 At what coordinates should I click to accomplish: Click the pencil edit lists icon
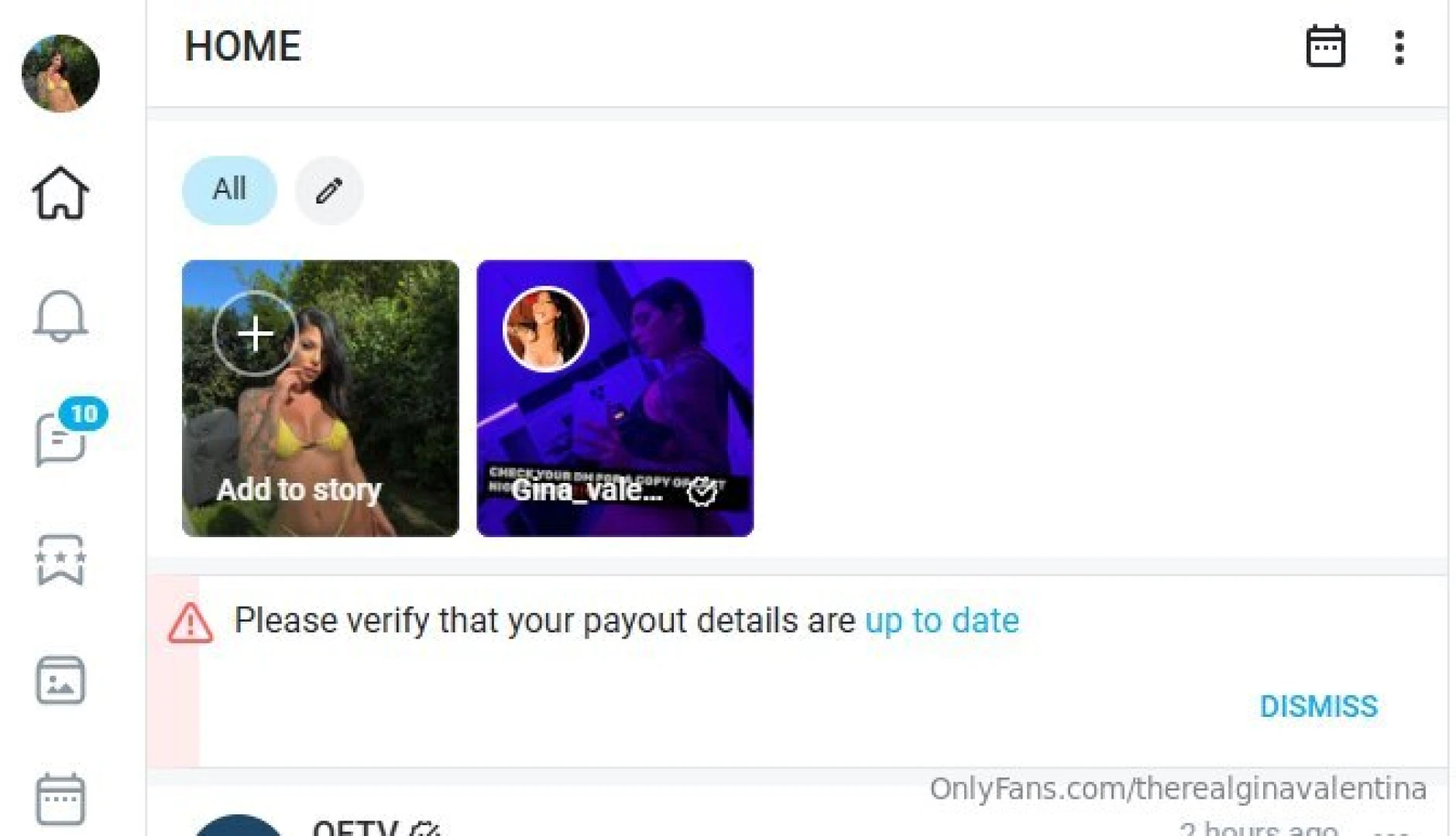pyautogui.click(x=329, y=190)
